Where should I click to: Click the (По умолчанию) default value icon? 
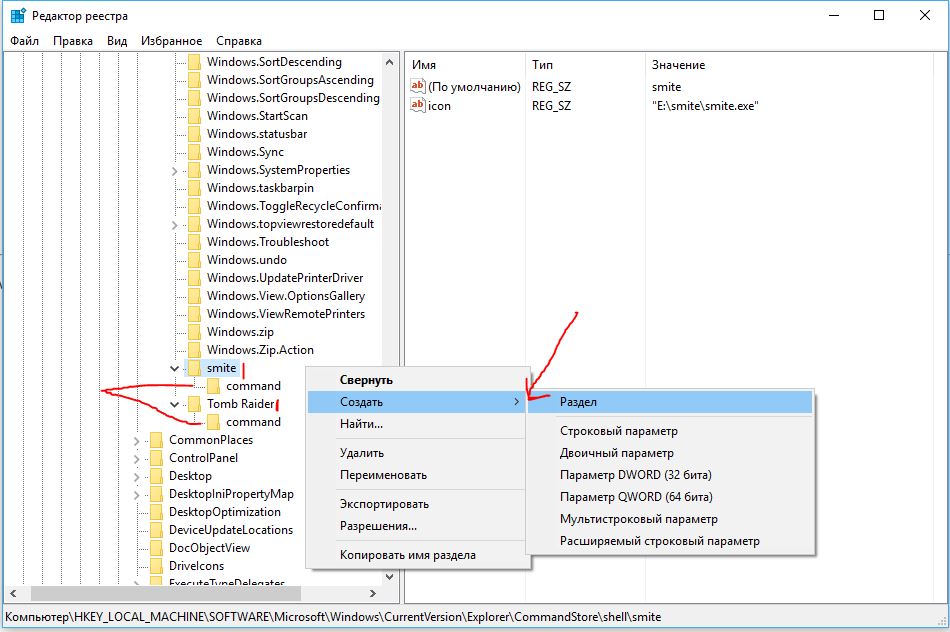418,87
